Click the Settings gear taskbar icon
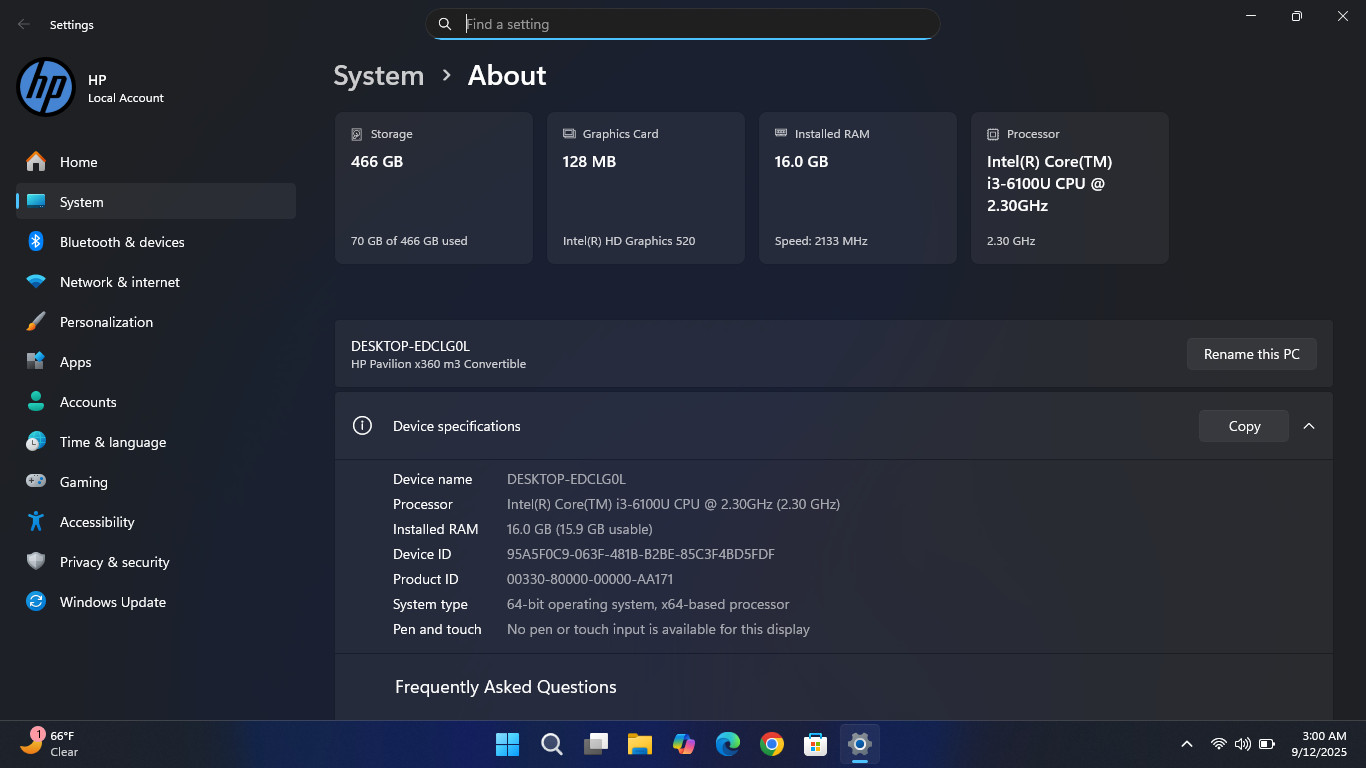This screenshot has width=1366, height=768. pyautogui.click(x=860, y=744)
